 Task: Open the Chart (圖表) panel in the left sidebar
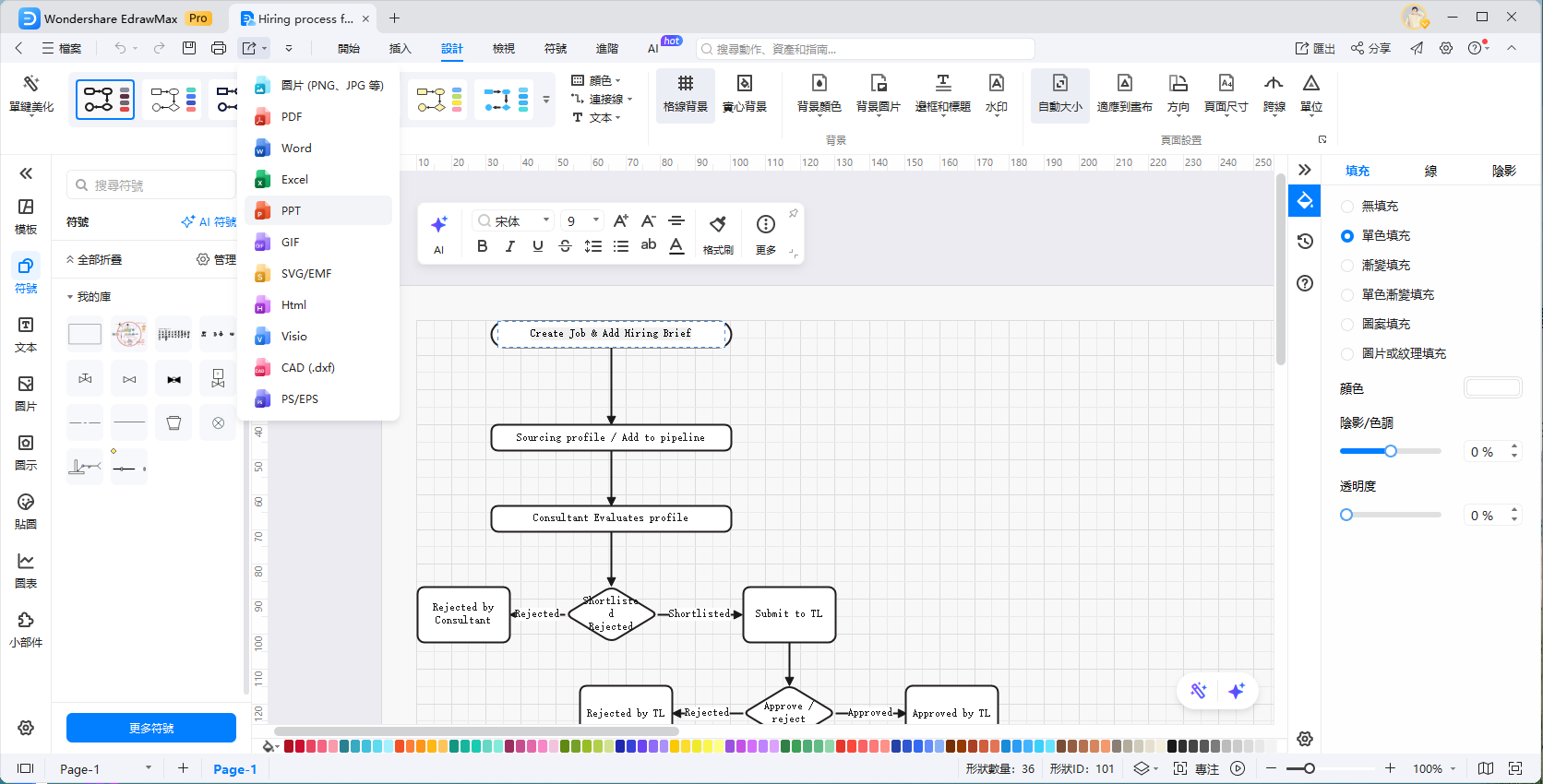pos(26,570)
